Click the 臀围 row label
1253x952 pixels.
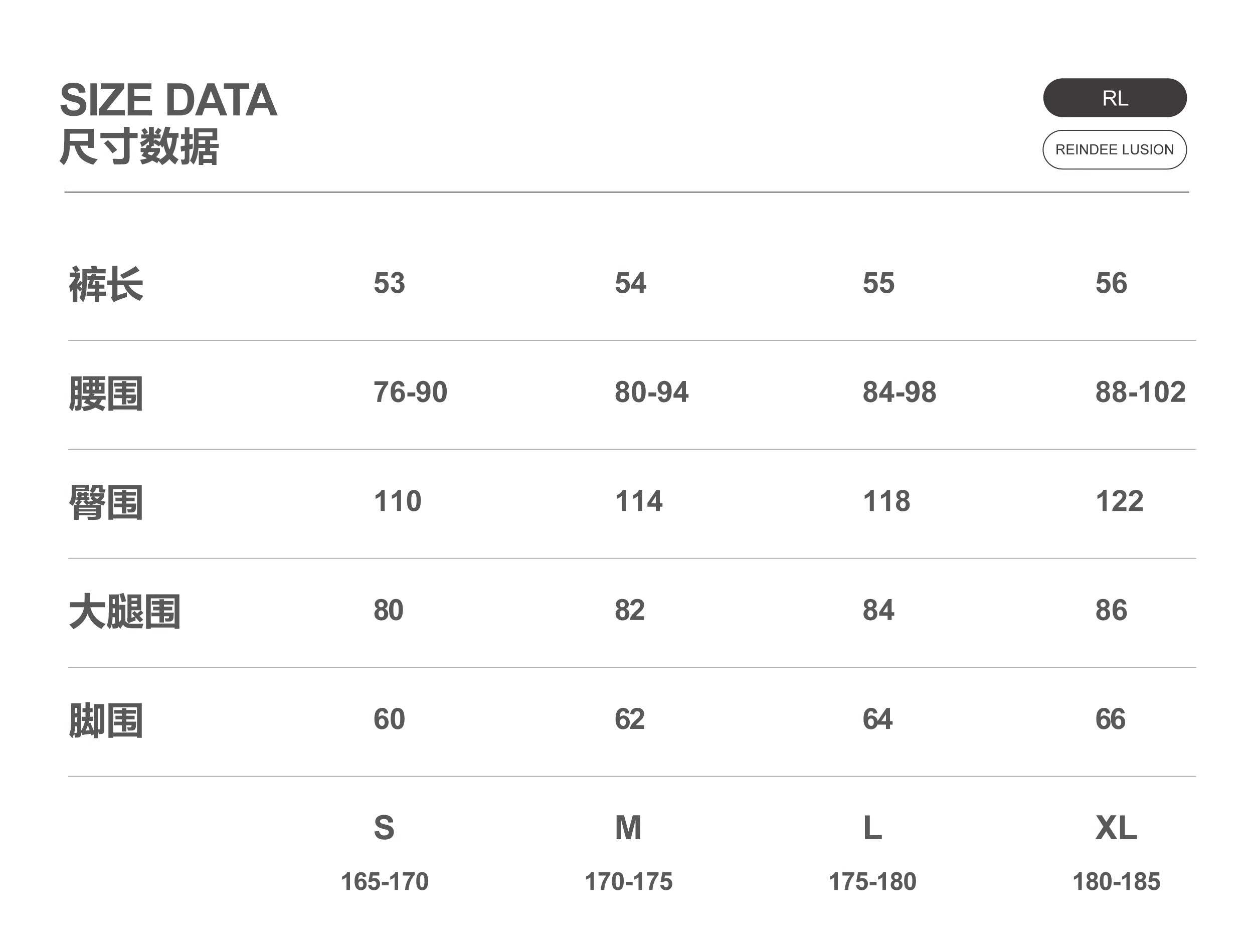pyautogui.click(x=106, y=502)
